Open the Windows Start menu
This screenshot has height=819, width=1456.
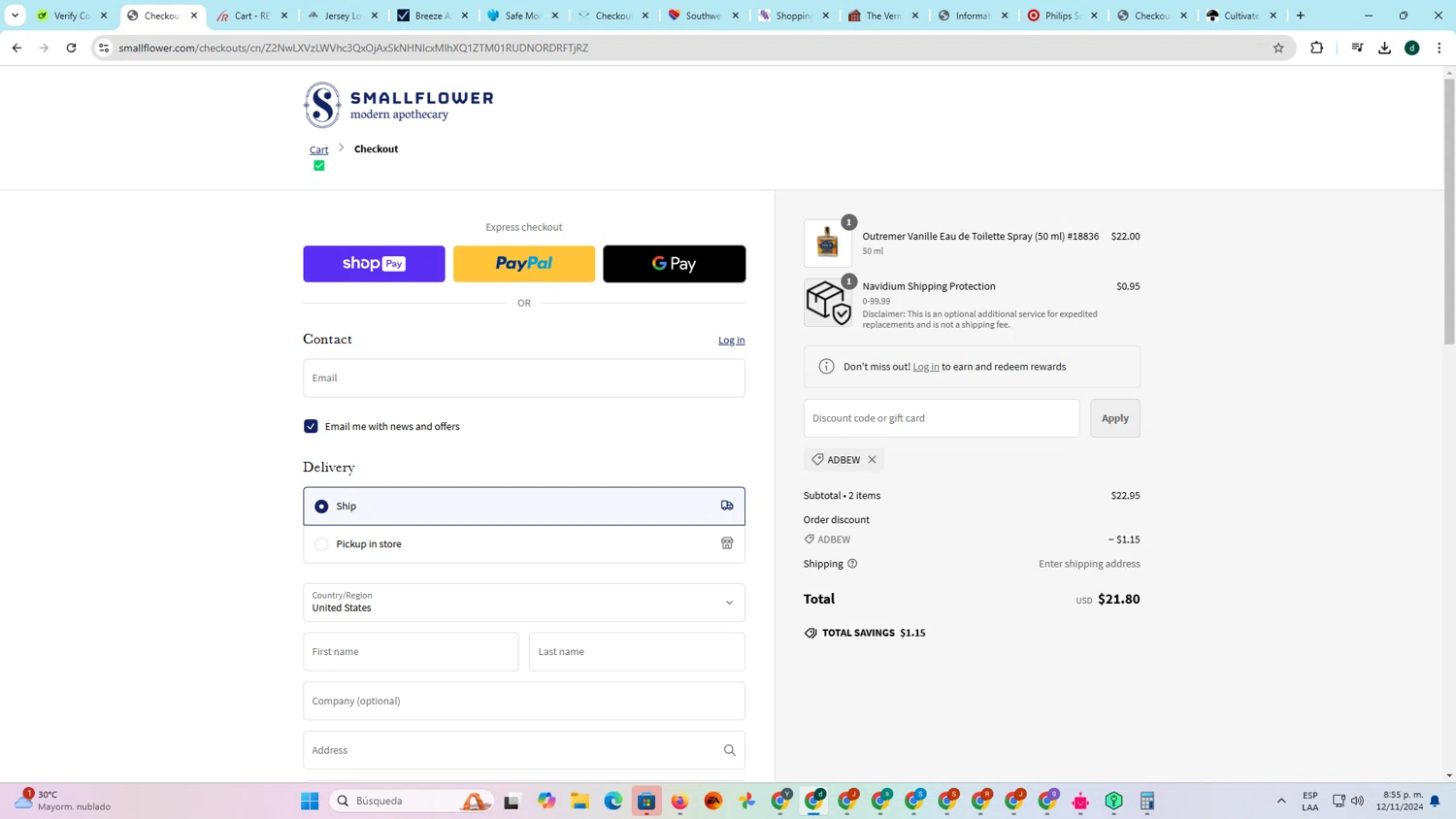pos(310,802)
